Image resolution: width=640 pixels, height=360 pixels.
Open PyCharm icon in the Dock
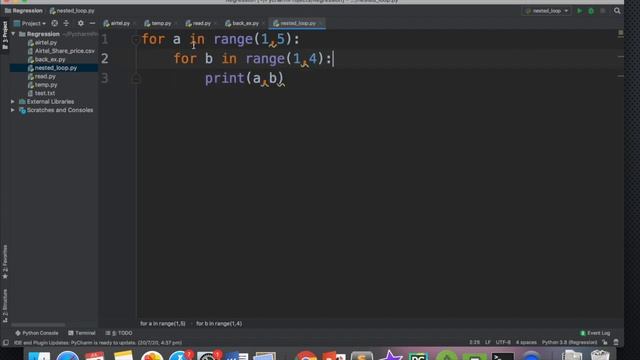(419, 356)
